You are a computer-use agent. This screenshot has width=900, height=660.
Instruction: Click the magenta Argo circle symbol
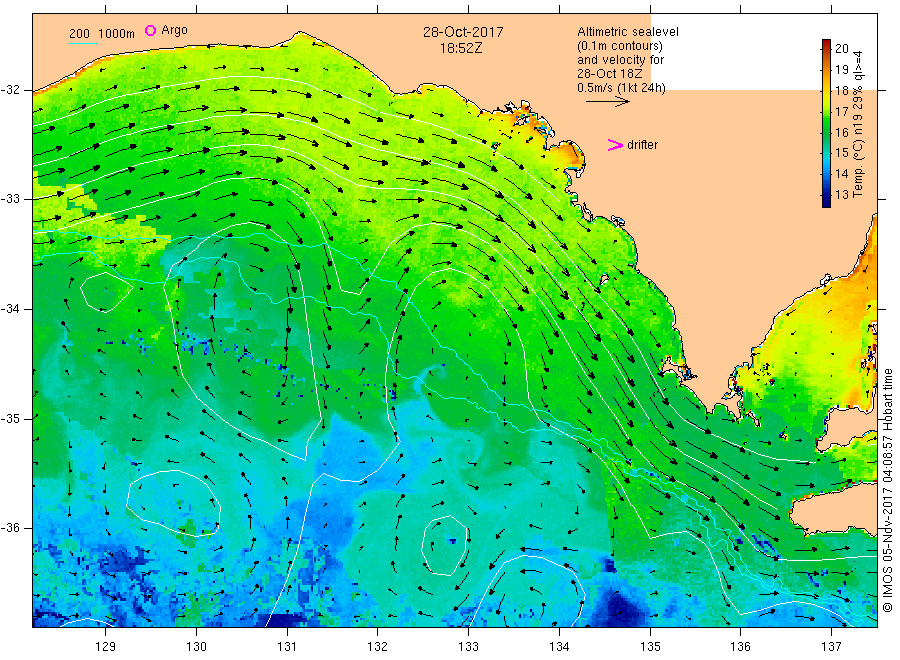(x=150, y=30)
